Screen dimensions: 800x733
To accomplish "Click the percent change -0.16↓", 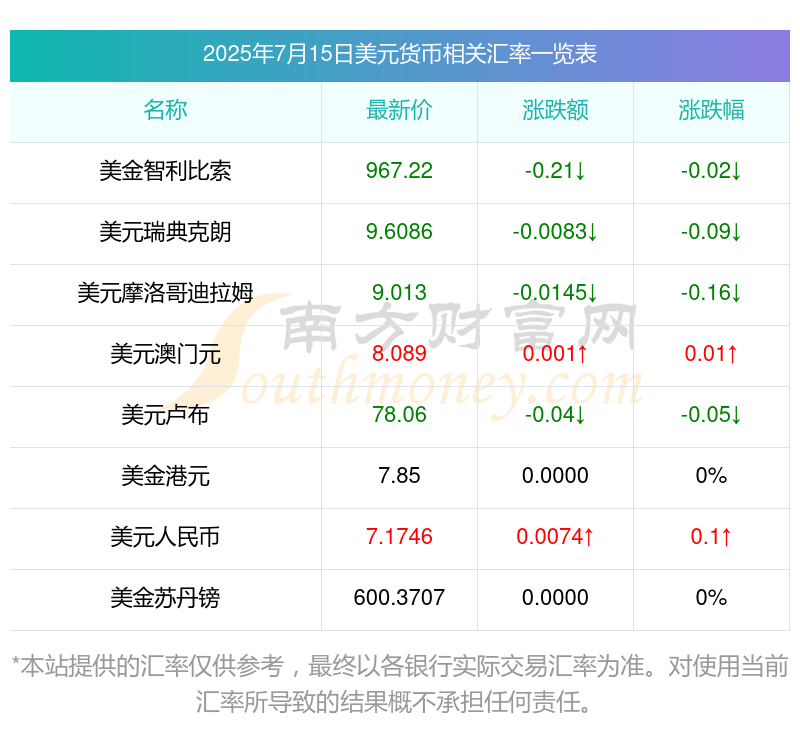I will pyautogui.click(x=711, y=293).
